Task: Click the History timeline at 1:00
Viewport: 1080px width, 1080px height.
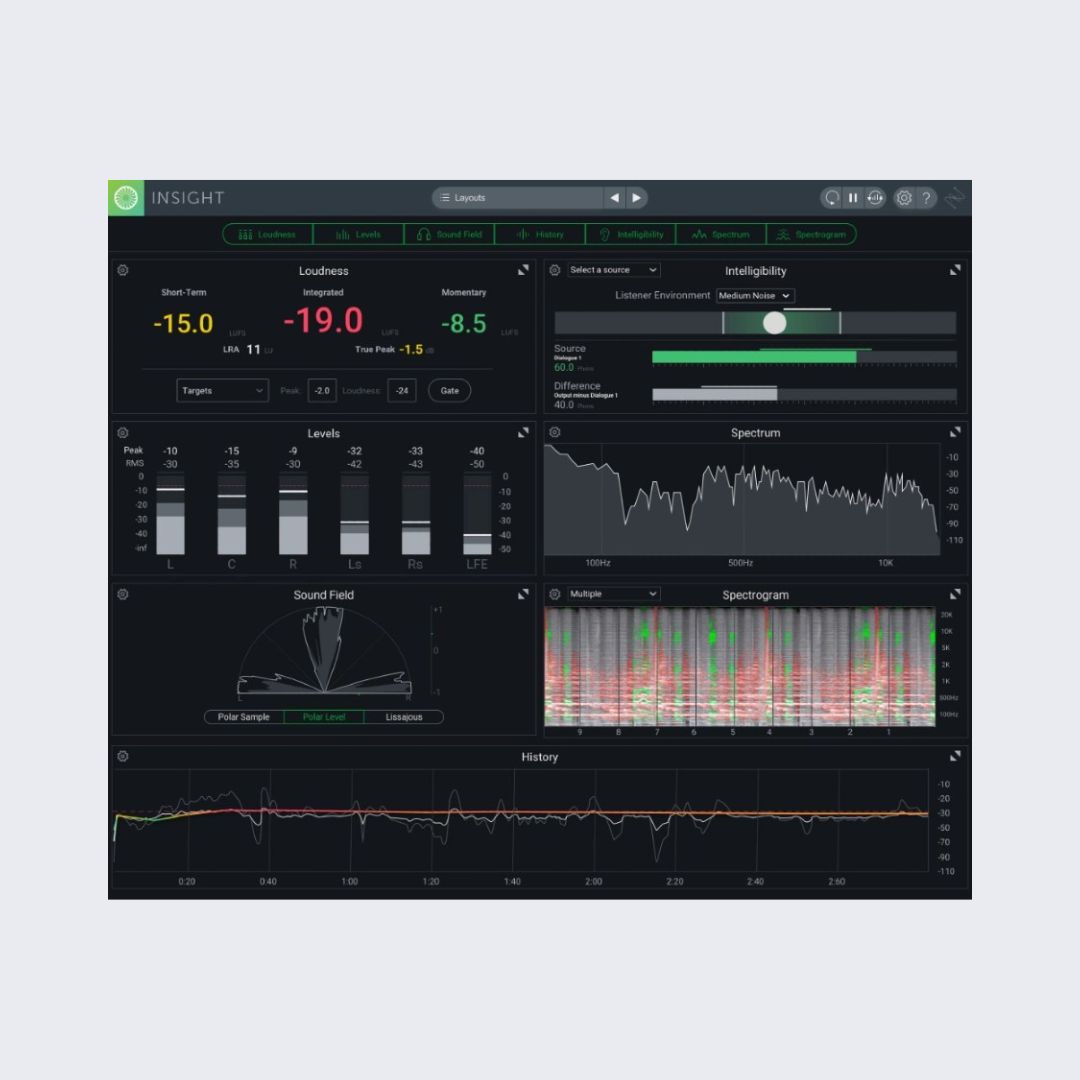Action: click(349, 881)
